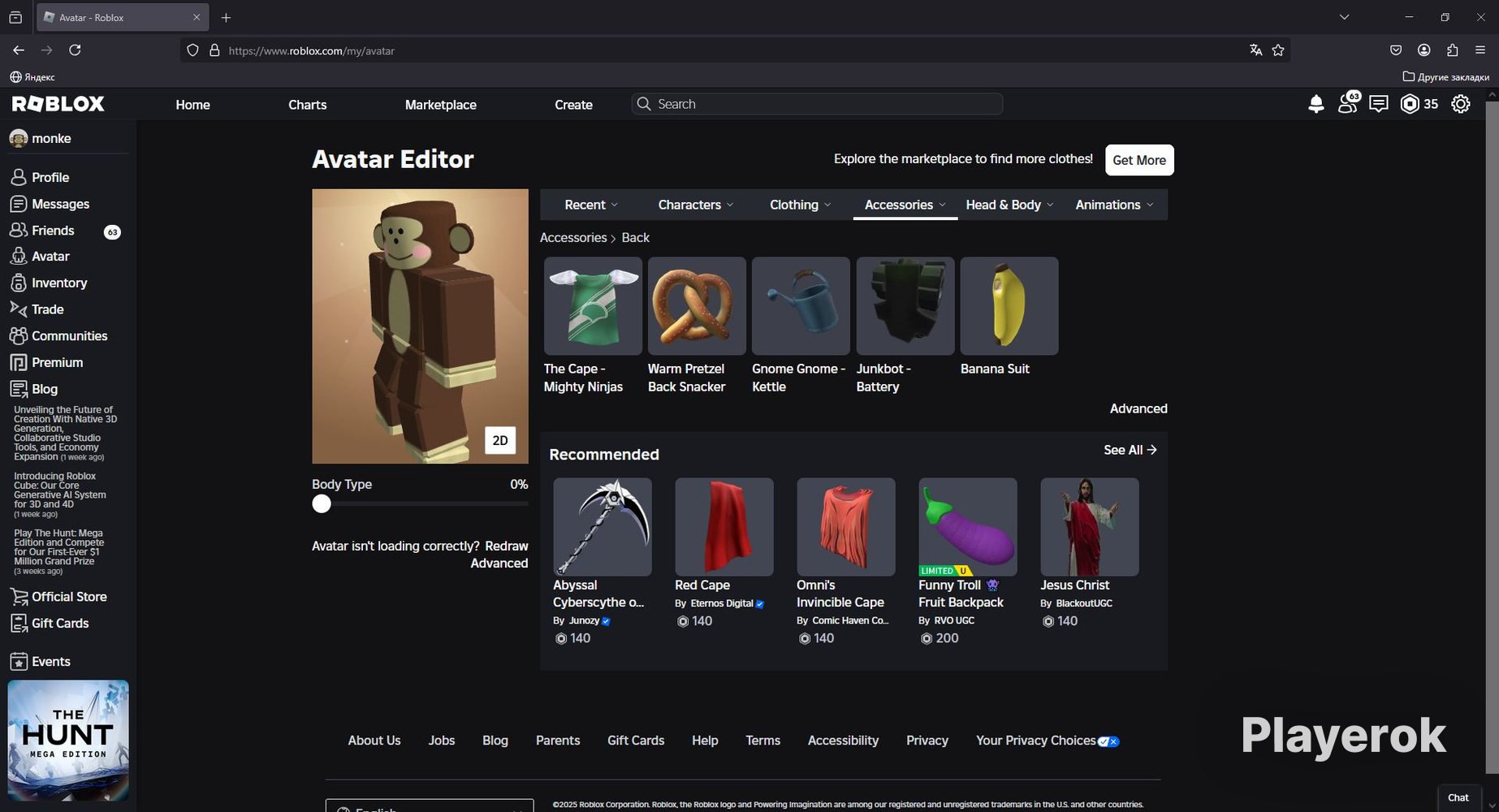
Task: Select the Banana Suit accessory thumbnail
Action: [x=1009, y=306]
